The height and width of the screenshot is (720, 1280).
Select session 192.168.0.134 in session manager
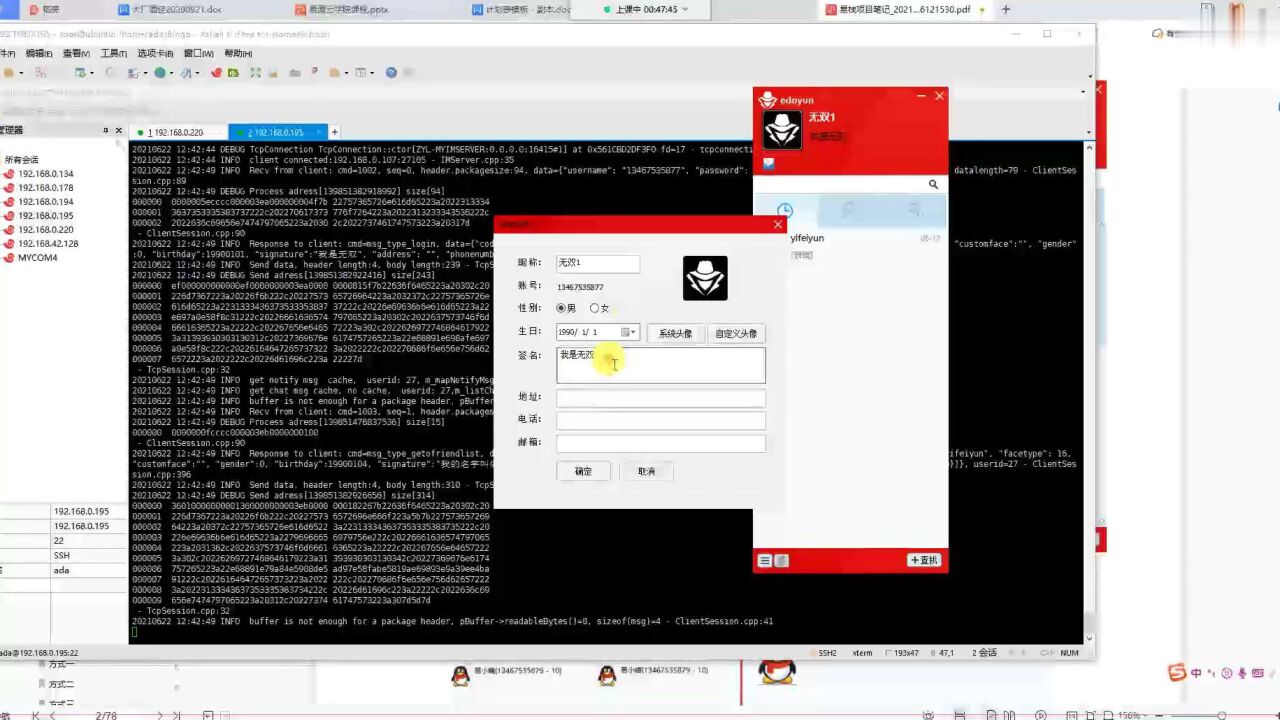46,174
